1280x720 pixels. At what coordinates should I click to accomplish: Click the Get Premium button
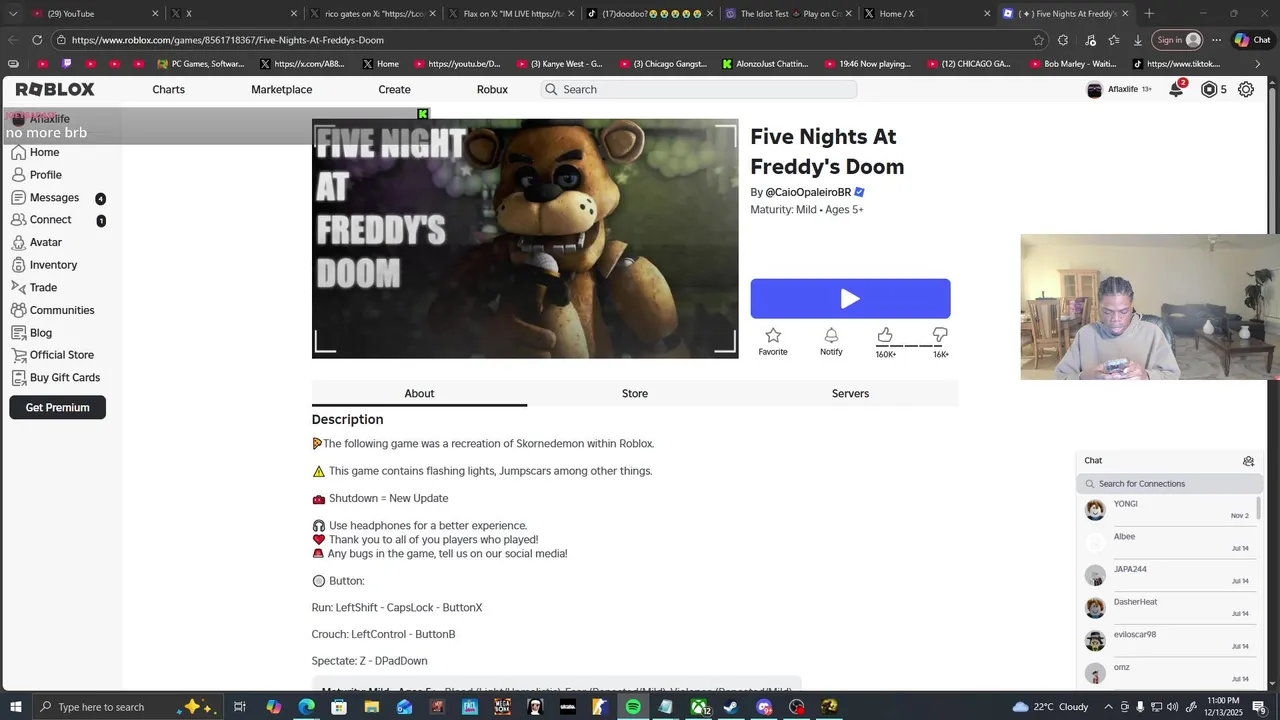click(x=57, y=407)
